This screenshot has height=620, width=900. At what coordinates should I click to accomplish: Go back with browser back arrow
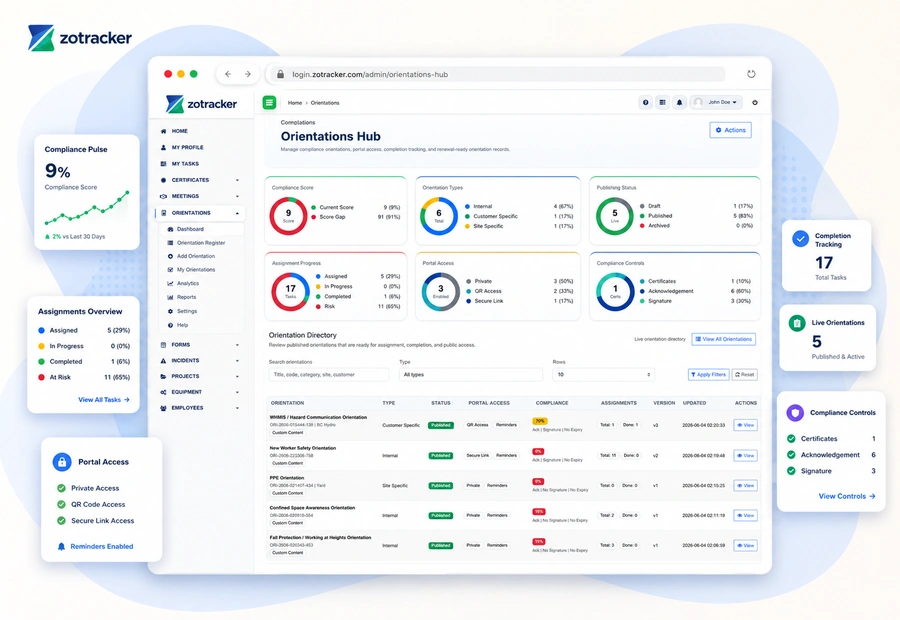tap(228, 74)
